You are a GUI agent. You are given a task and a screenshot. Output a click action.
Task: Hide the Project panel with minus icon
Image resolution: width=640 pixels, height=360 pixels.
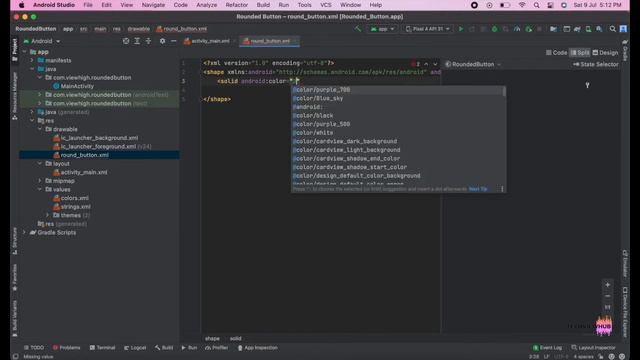(x=173, y=41)
